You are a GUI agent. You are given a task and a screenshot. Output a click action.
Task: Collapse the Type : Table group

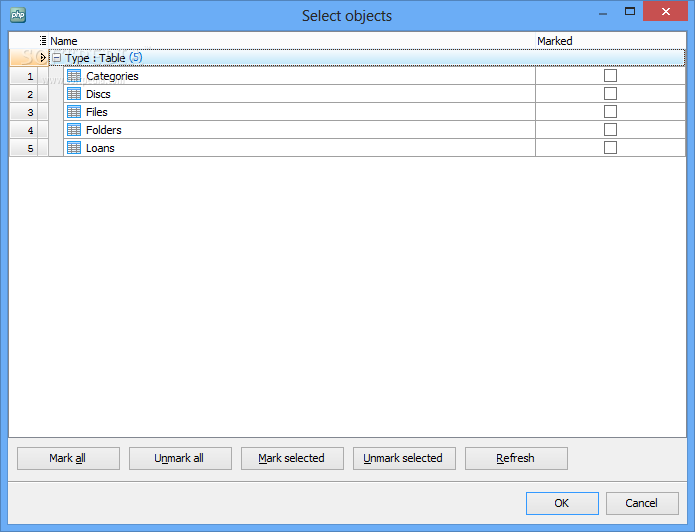[57, 58]
